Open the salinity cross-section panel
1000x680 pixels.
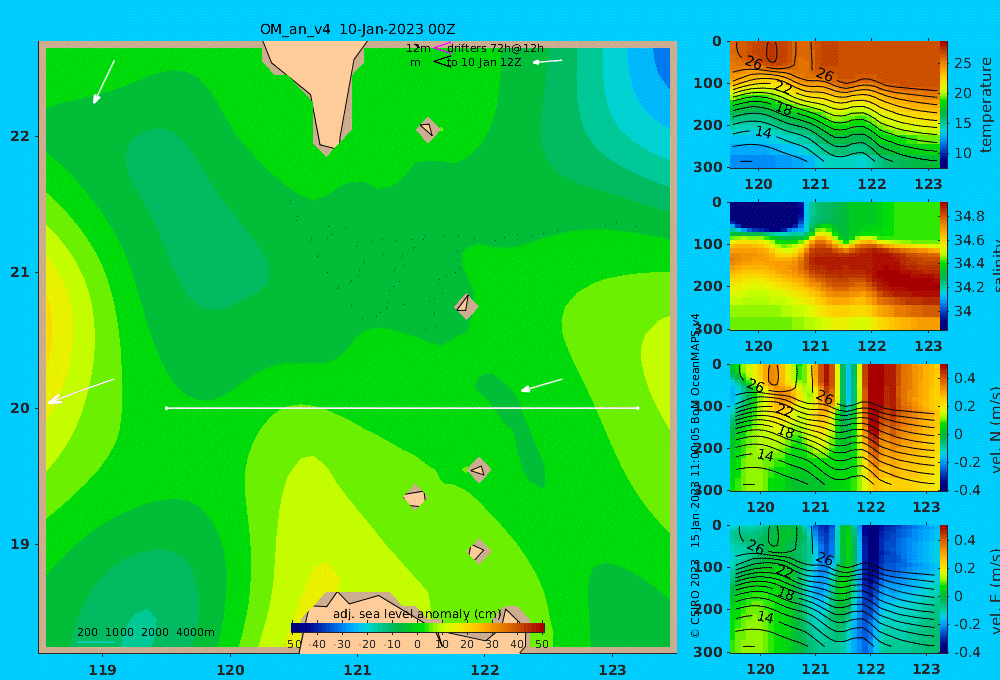pos(834,266)
